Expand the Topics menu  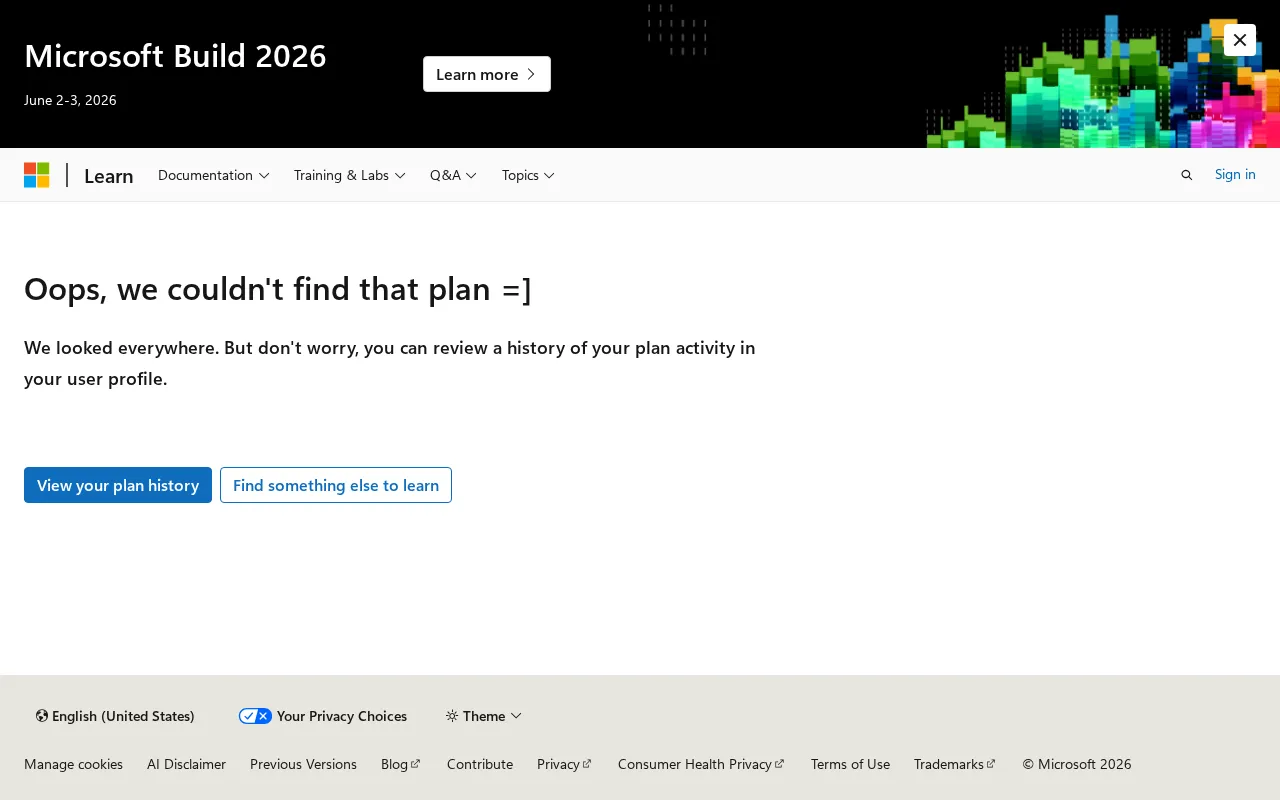(x=529, y=175)
